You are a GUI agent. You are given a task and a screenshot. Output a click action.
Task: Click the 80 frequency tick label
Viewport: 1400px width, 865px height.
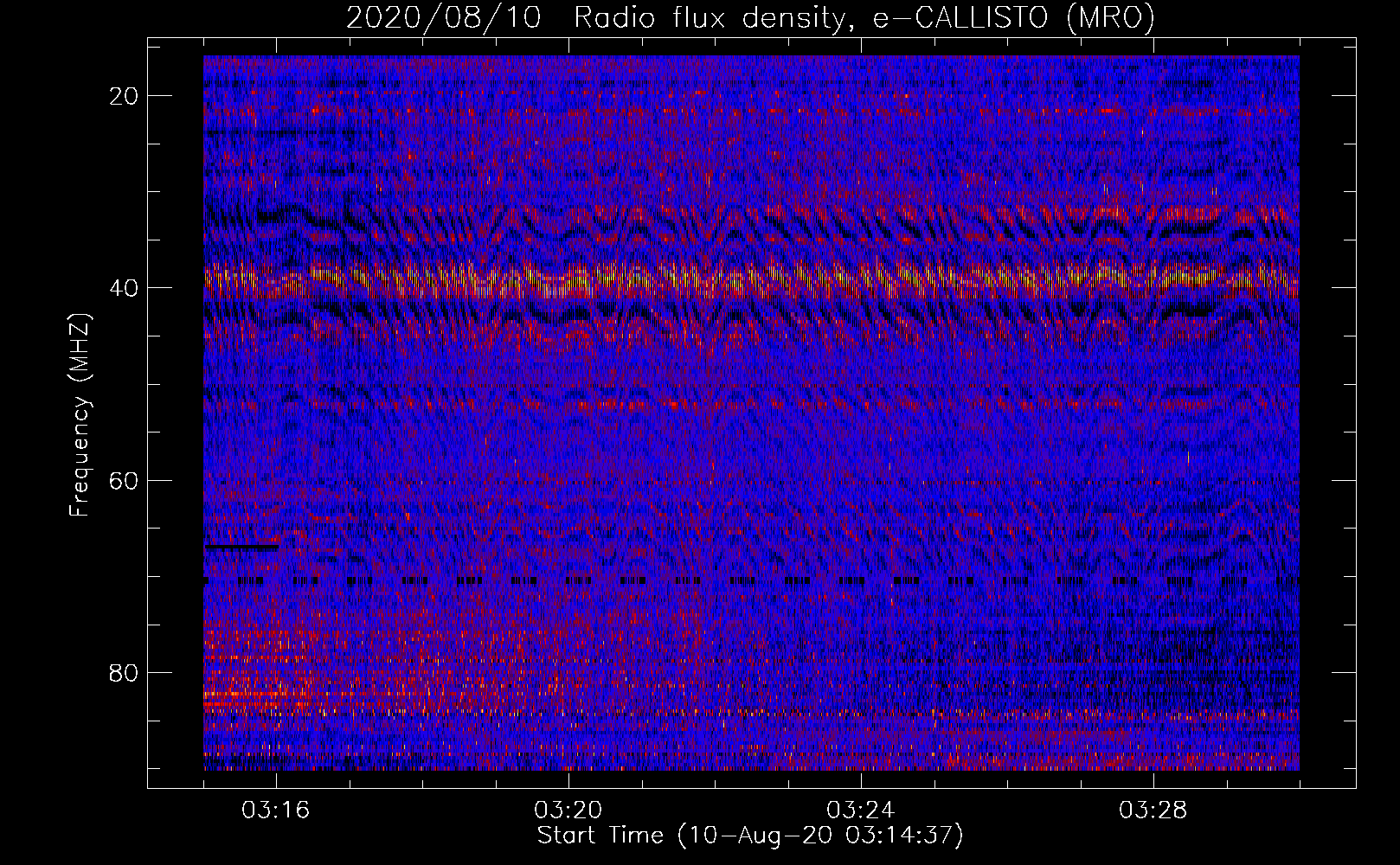pos(125,672)
